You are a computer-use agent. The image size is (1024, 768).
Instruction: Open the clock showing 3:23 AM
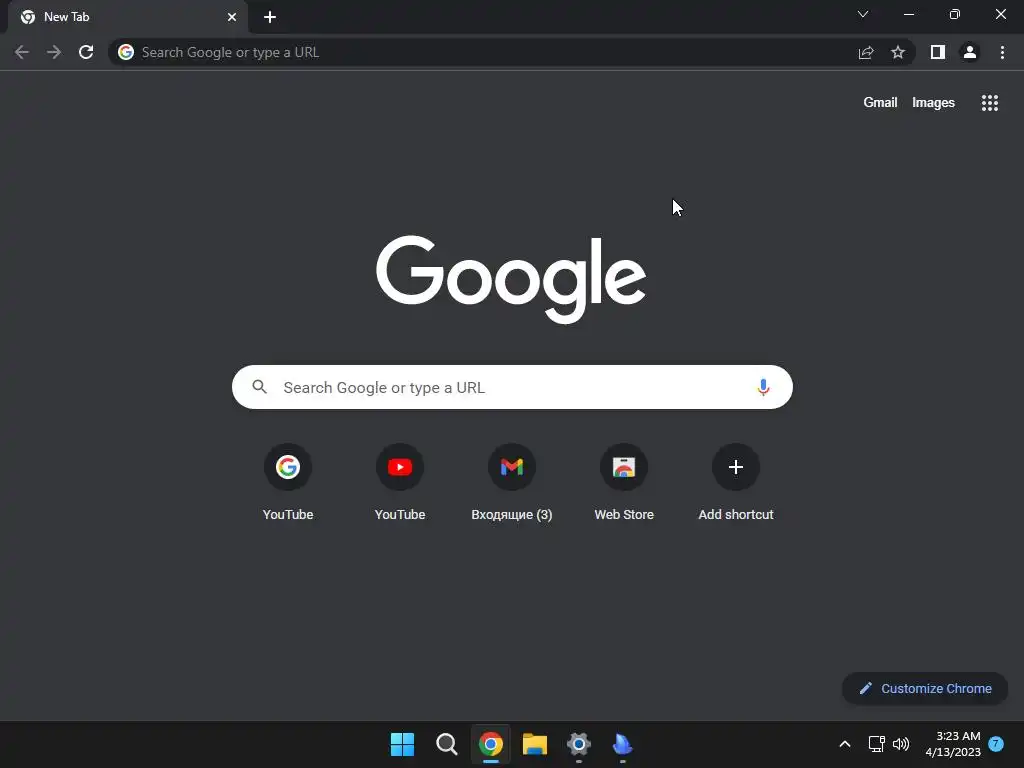953,744
